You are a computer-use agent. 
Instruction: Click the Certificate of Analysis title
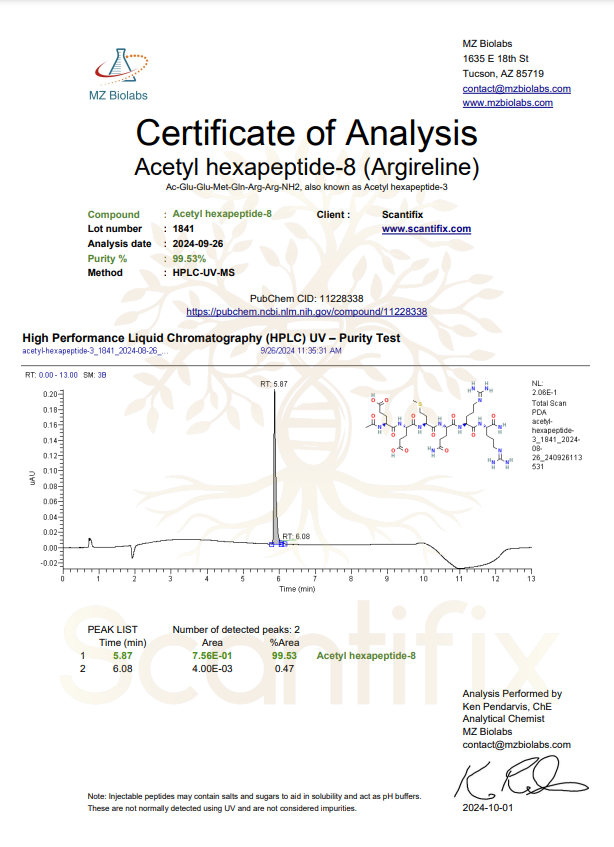[306, 133]
